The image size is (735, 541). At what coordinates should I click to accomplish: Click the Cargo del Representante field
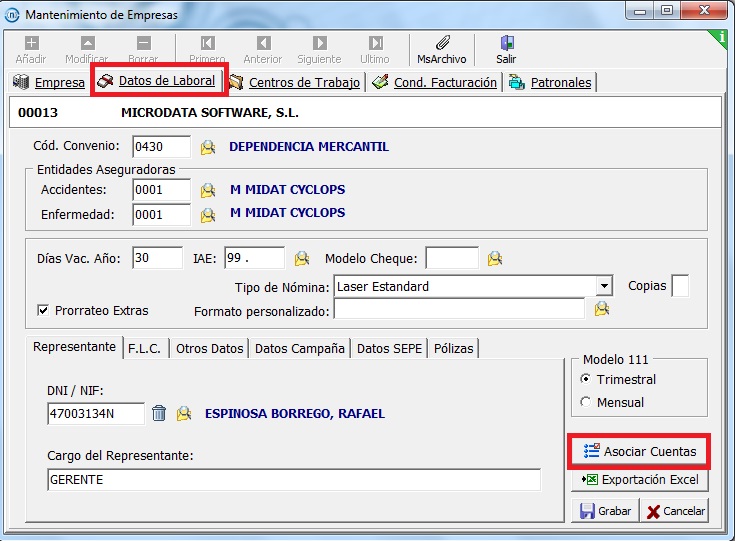click(x=294, y=480)
